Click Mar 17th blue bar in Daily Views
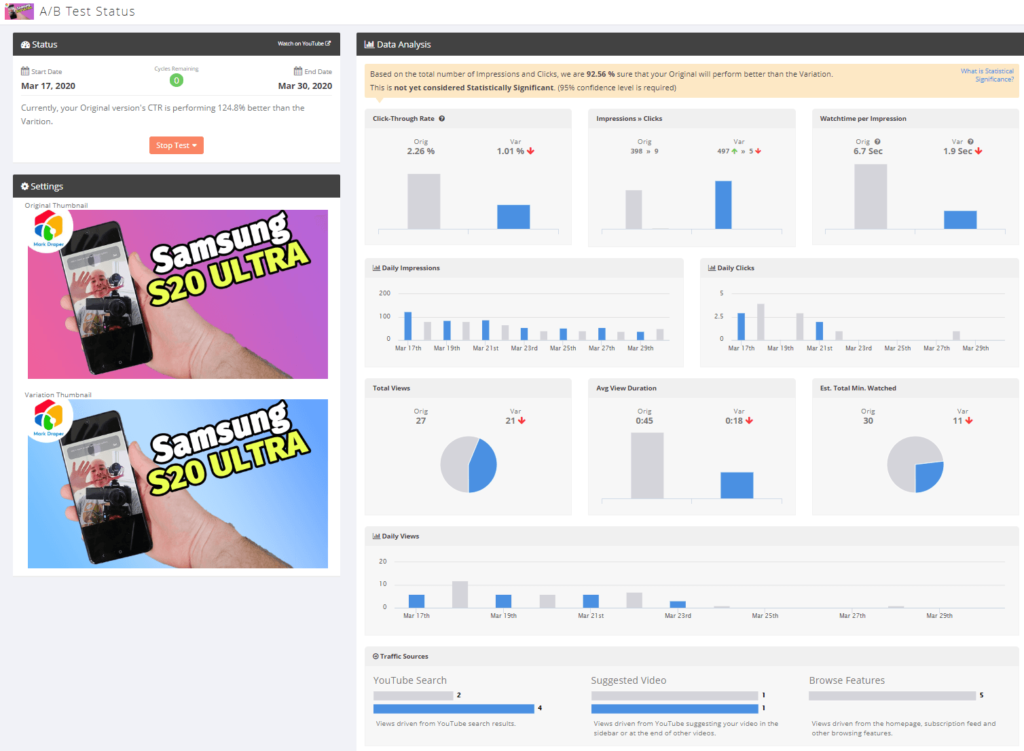The height and width of the screenshot is (751, 1024). pos(417,601)
